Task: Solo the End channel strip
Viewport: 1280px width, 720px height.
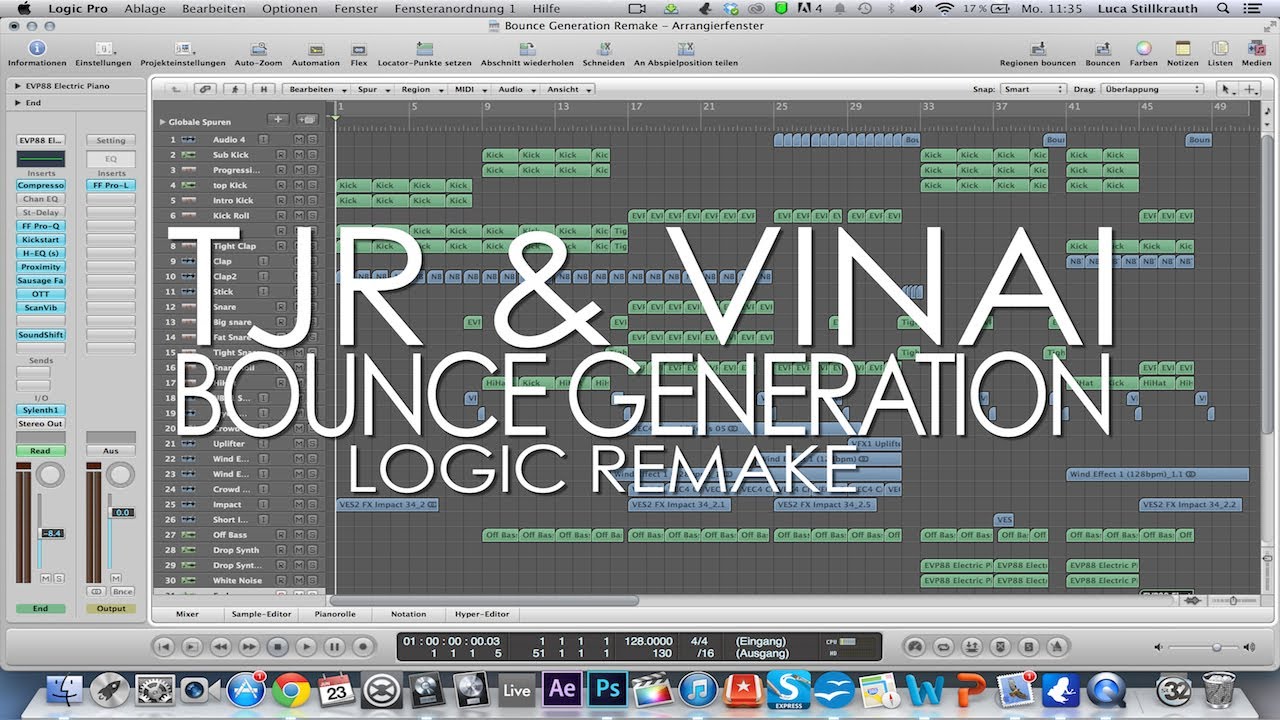Action: [59, 578]
